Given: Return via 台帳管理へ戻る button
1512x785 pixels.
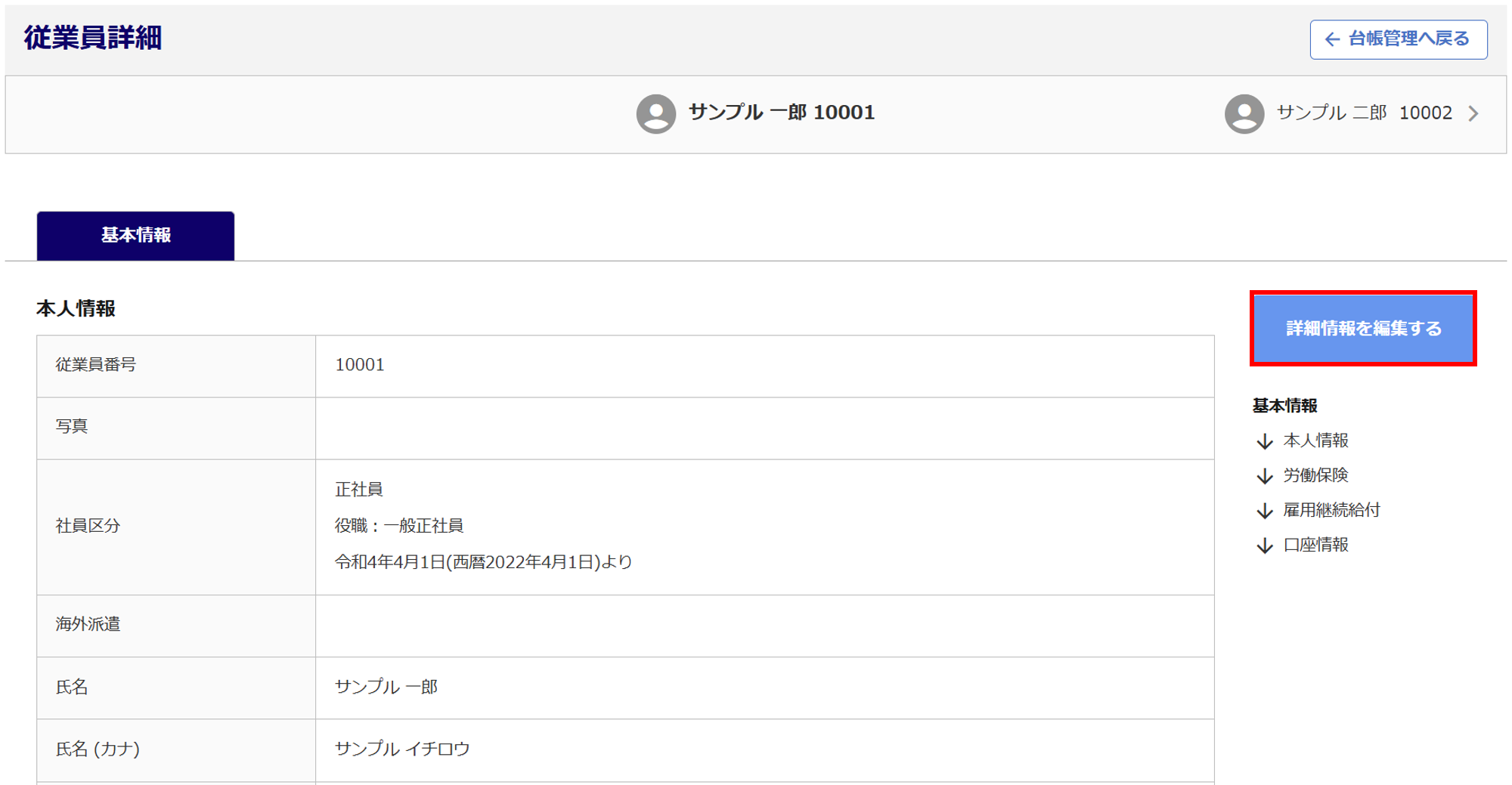Looking at the screenshot, I should click(x=1398, y=39).
